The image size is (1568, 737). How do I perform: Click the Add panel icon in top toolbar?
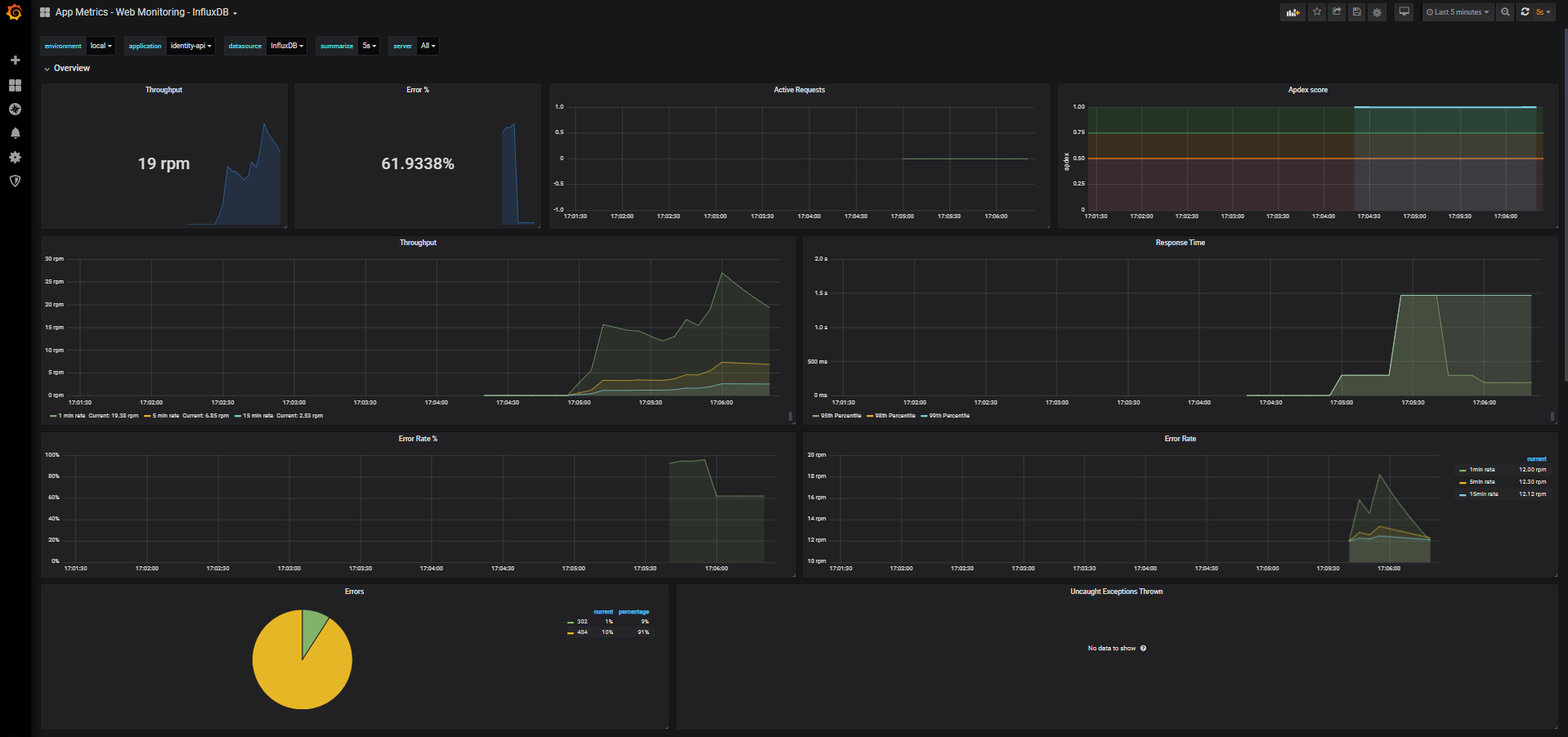coord(1292,12)
